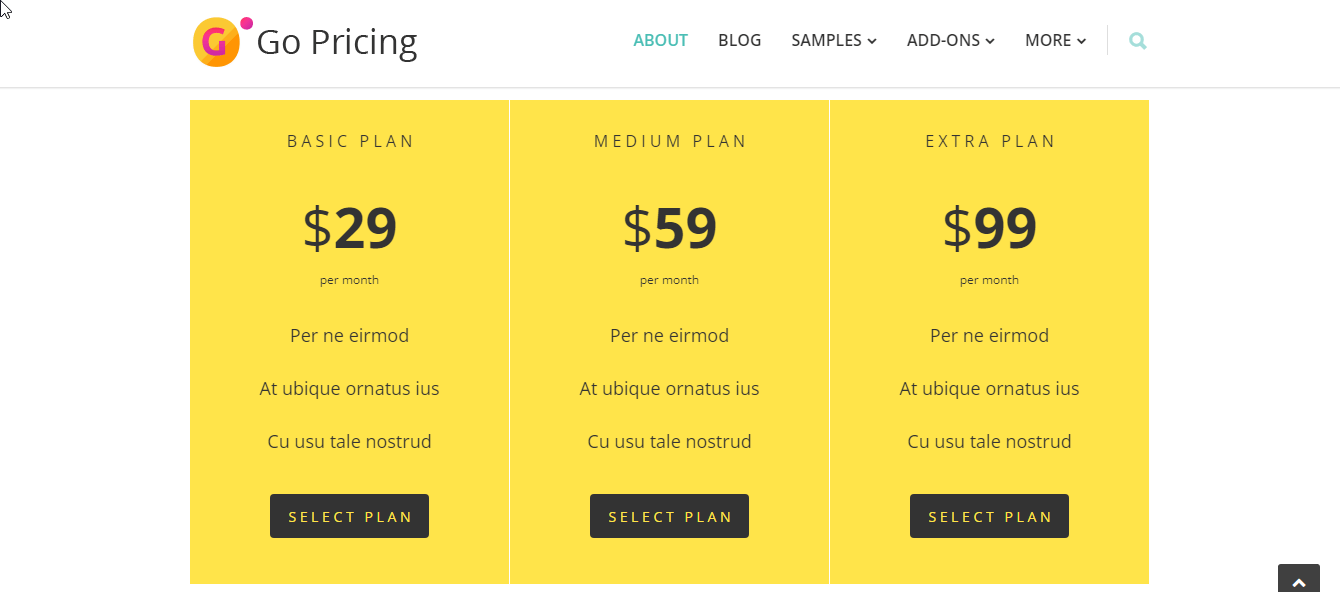Click the Go Pricing site title text
This screenshot has width=1340, height=592.
(337, 42)
